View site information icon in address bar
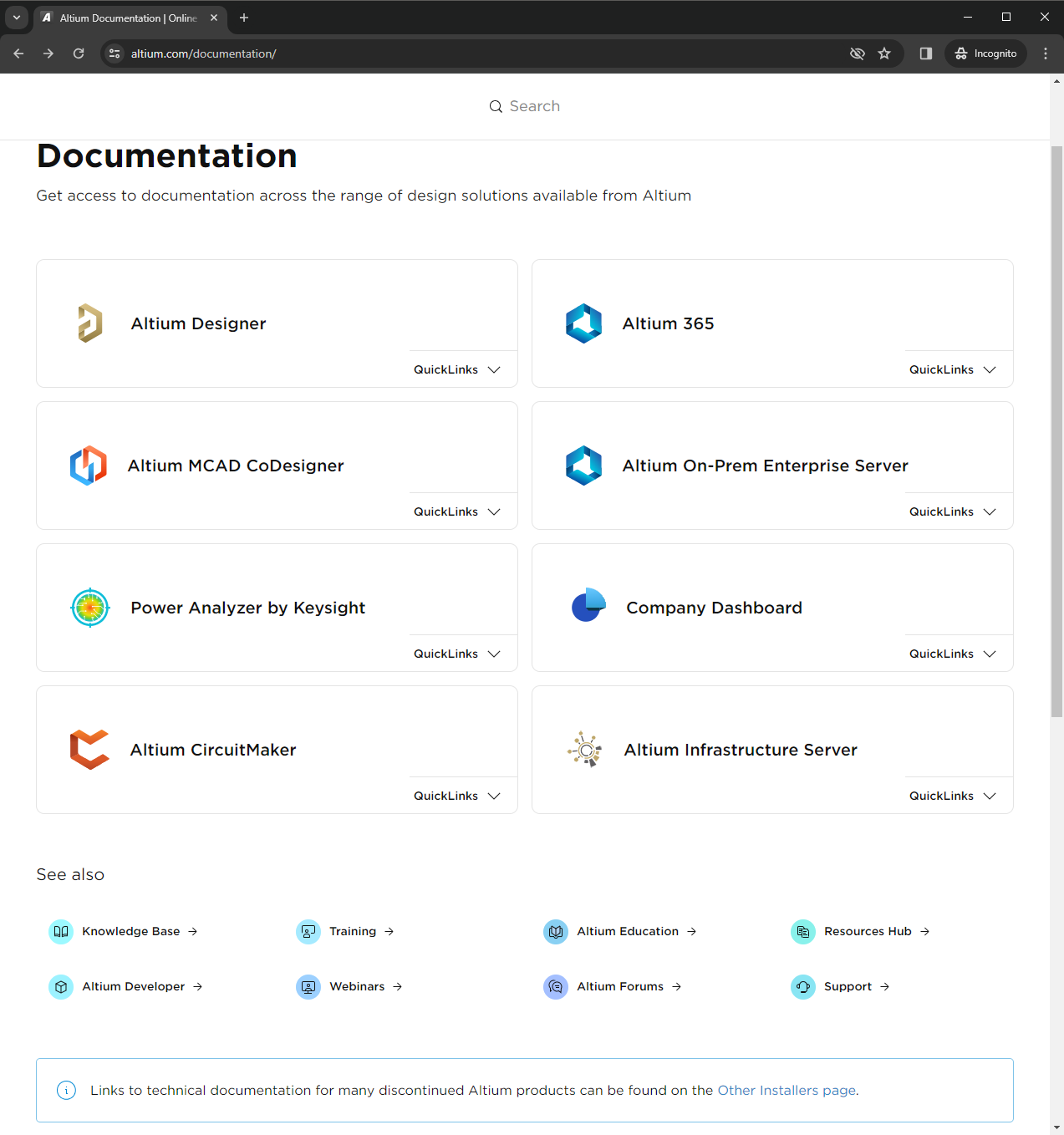 115,53
